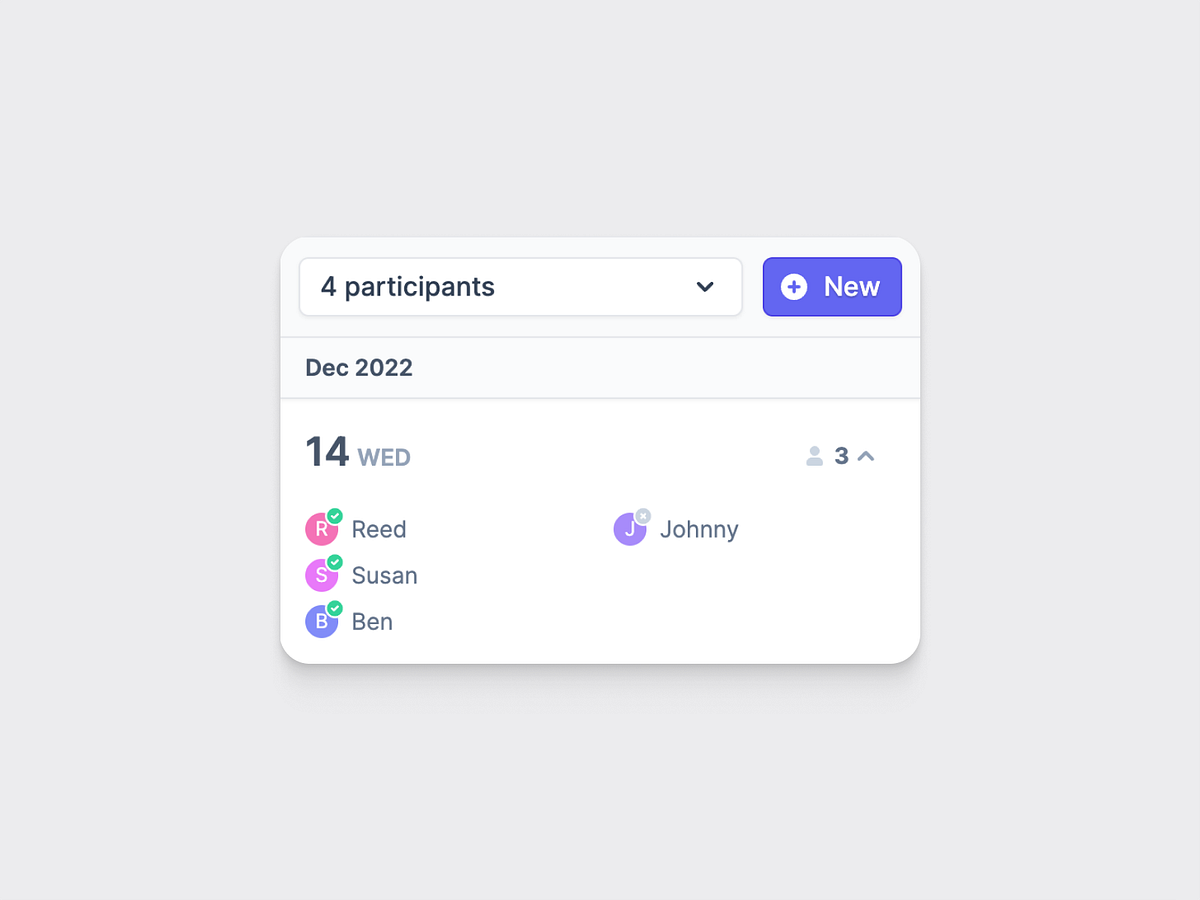Click the person silhouette icon next to 3

coord(815,456)
